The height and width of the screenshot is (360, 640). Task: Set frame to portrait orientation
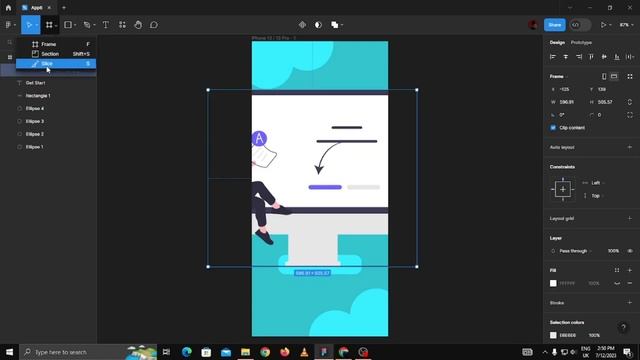604,76
